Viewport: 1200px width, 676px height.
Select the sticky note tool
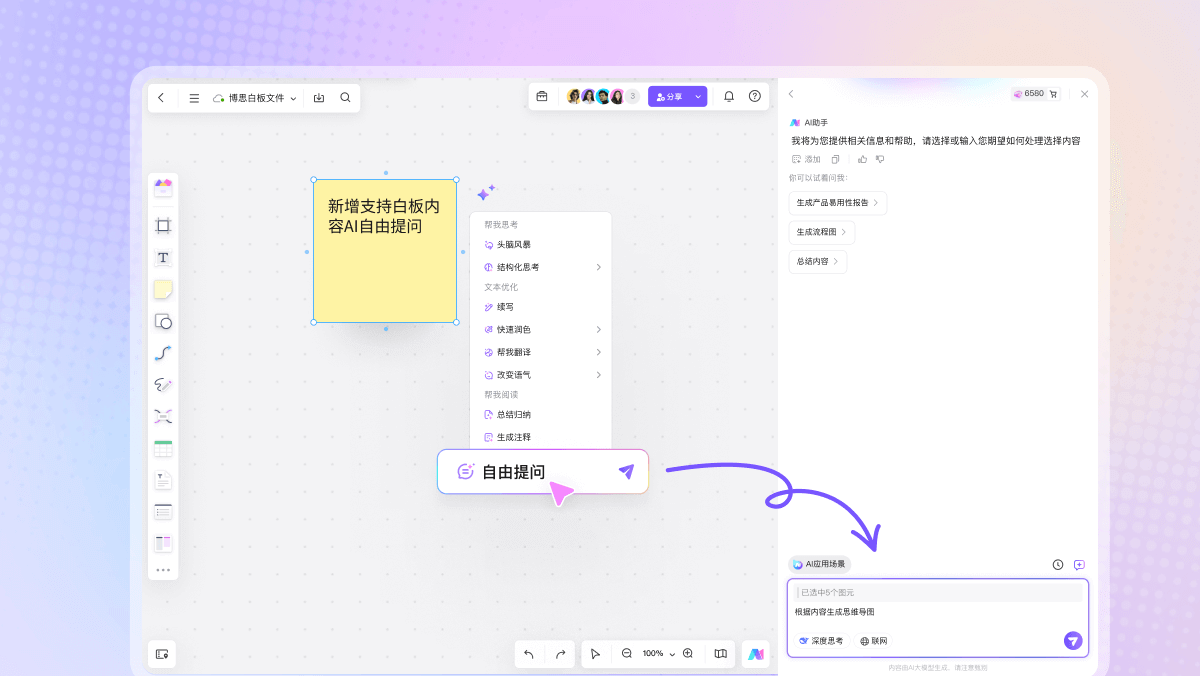click(x=163, y=290)
